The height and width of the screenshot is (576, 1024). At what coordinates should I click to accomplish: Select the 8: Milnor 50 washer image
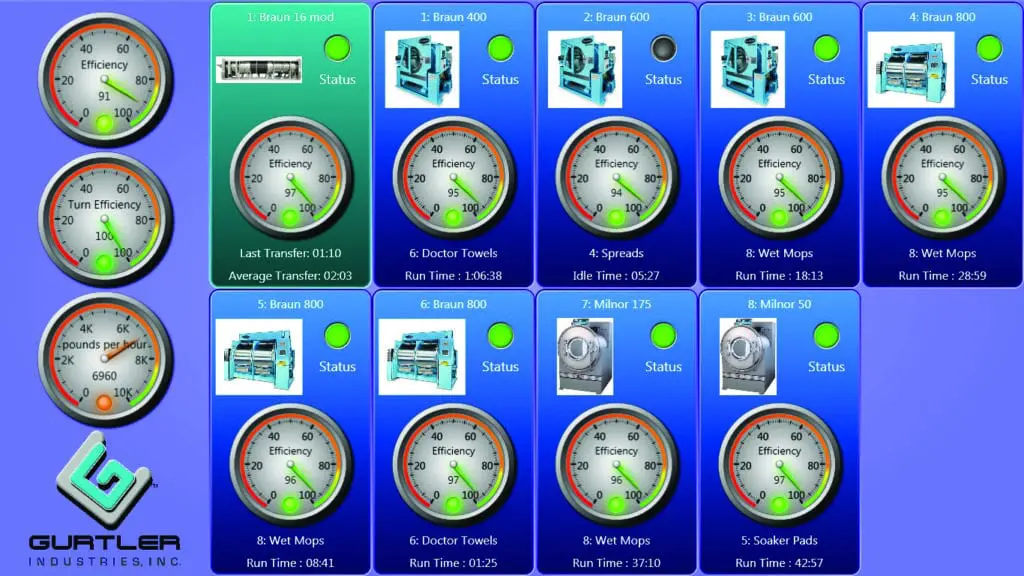pyautogui.click(x=748, y=356)
